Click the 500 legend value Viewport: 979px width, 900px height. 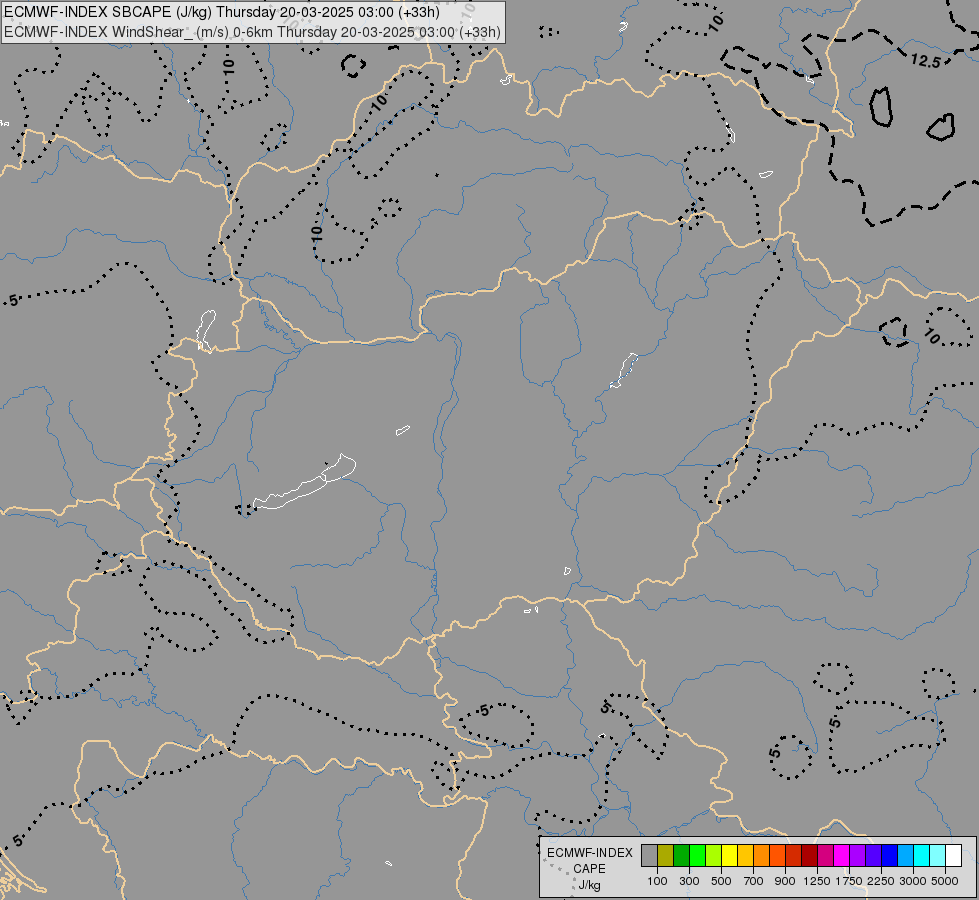(x=721, y=881)
